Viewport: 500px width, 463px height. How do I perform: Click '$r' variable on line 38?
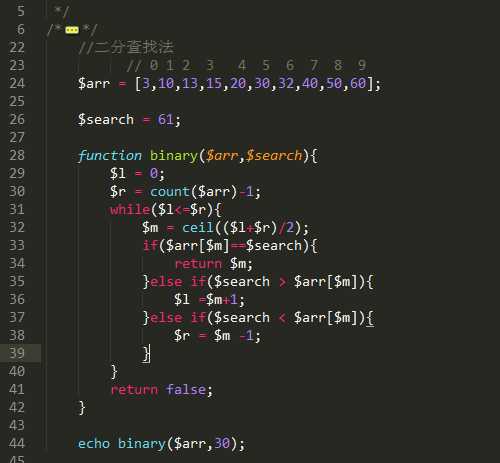point(182,336)
